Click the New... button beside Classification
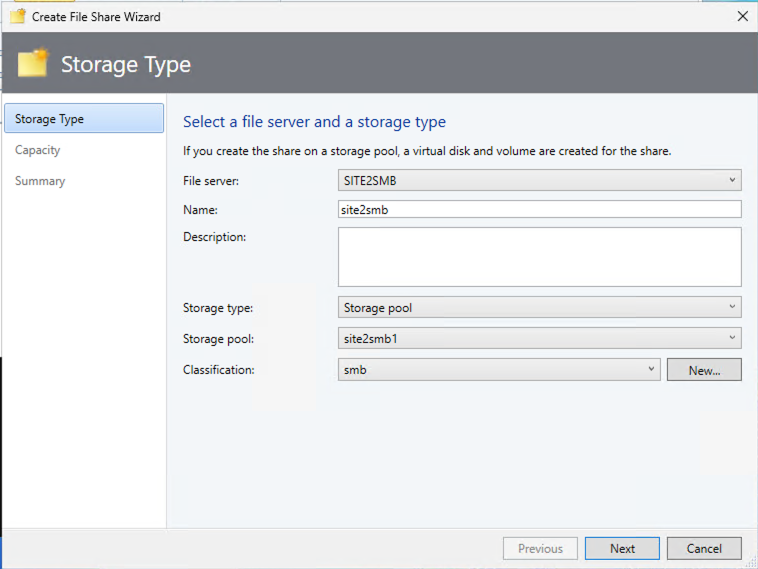Screen dimensions: 758x569 tap(704, 370)
